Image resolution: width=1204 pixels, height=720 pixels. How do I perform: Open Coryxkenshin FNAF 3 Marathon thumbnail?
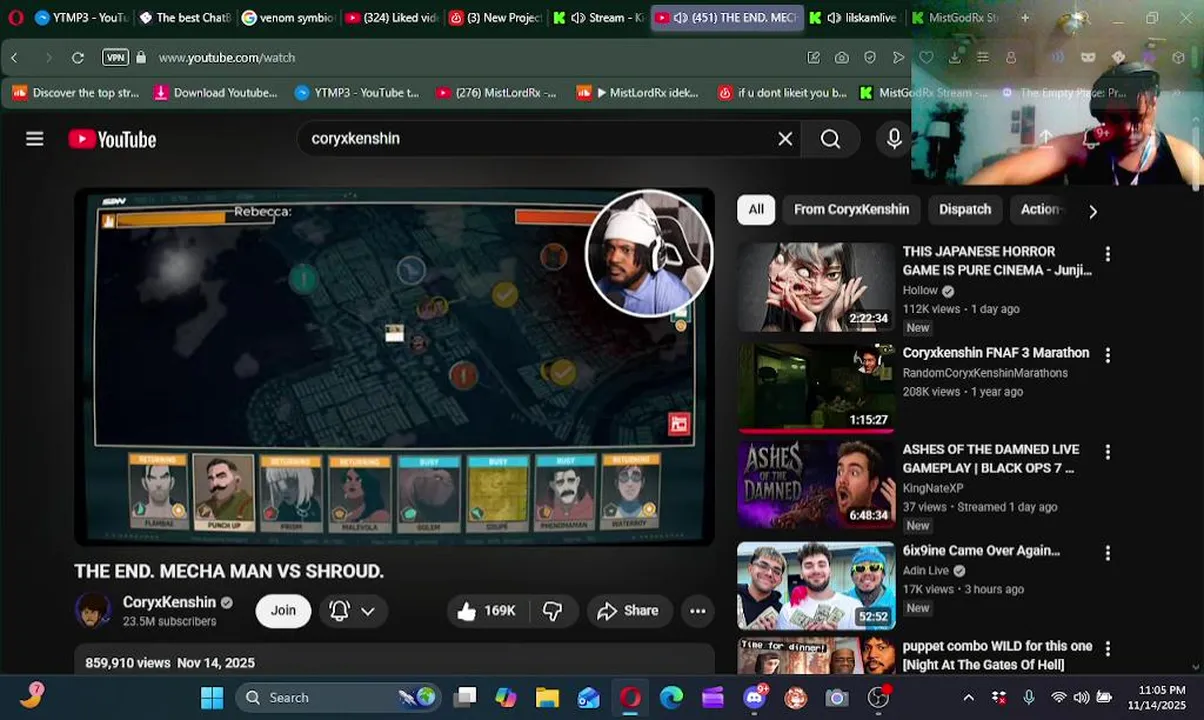(x=816, y=388)
